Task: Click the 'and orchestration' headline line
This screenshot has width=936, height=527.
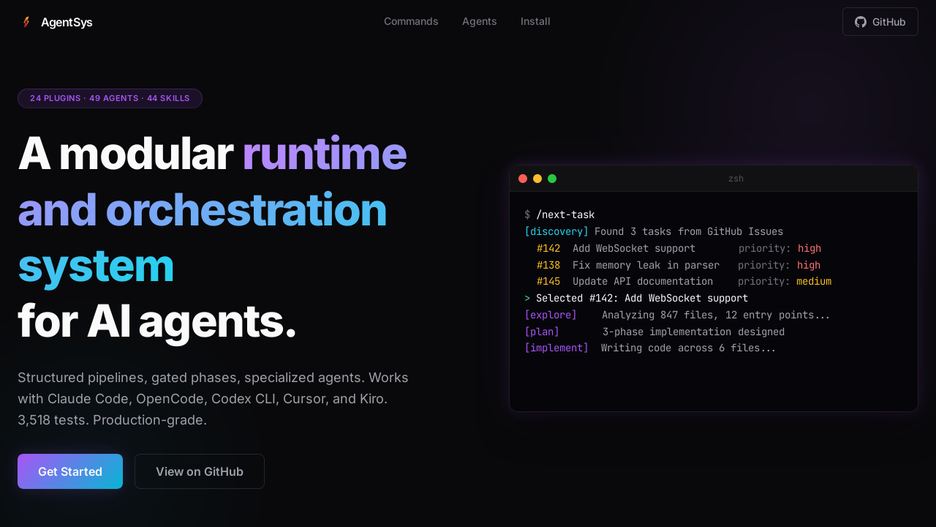Action: pos(202,210)
